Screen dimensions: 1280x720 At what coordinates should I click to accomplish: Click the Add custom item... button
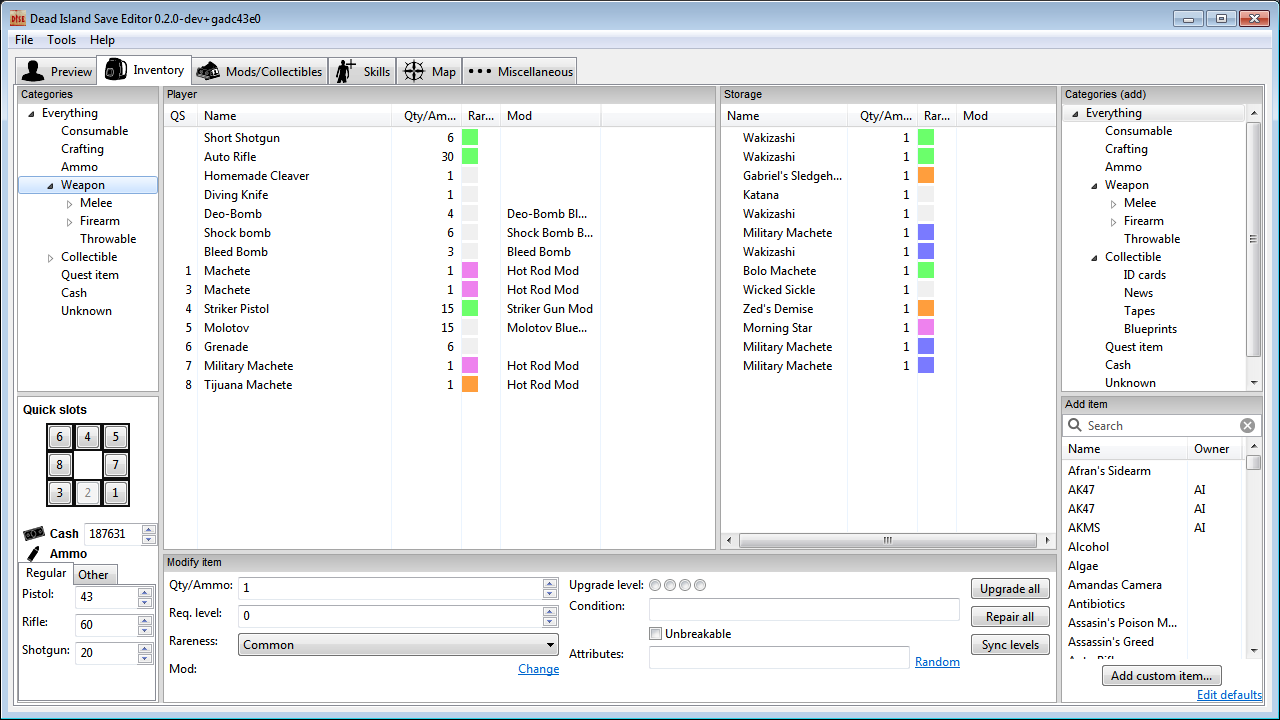click(1163, 676)
